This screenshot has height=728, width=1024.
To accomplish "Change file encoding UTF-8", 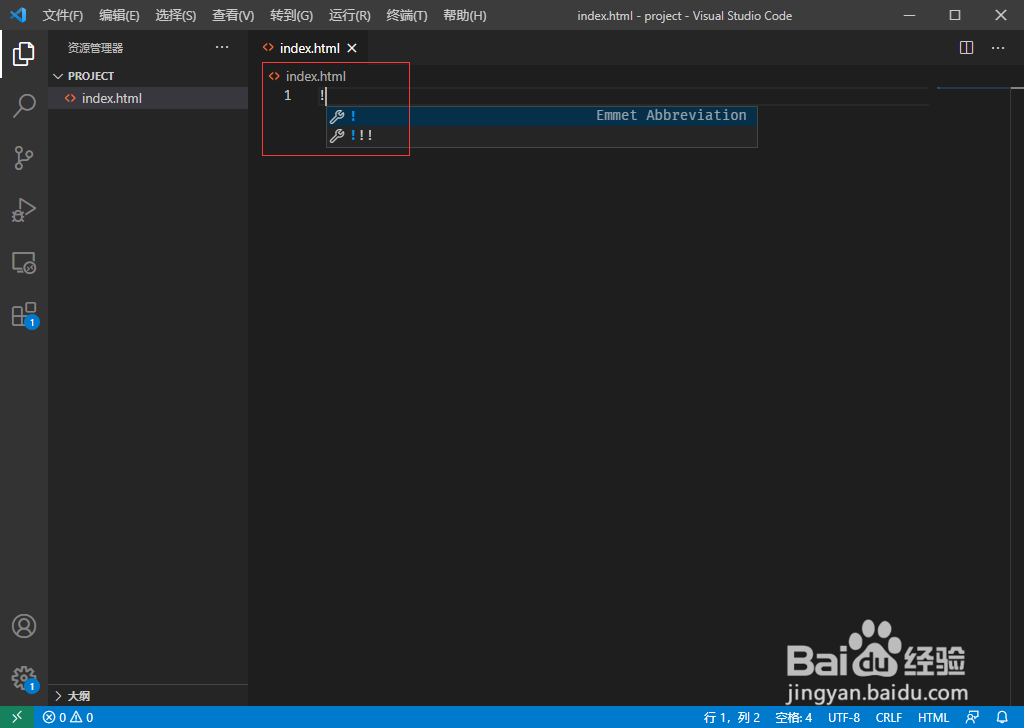I will [844, 718].
